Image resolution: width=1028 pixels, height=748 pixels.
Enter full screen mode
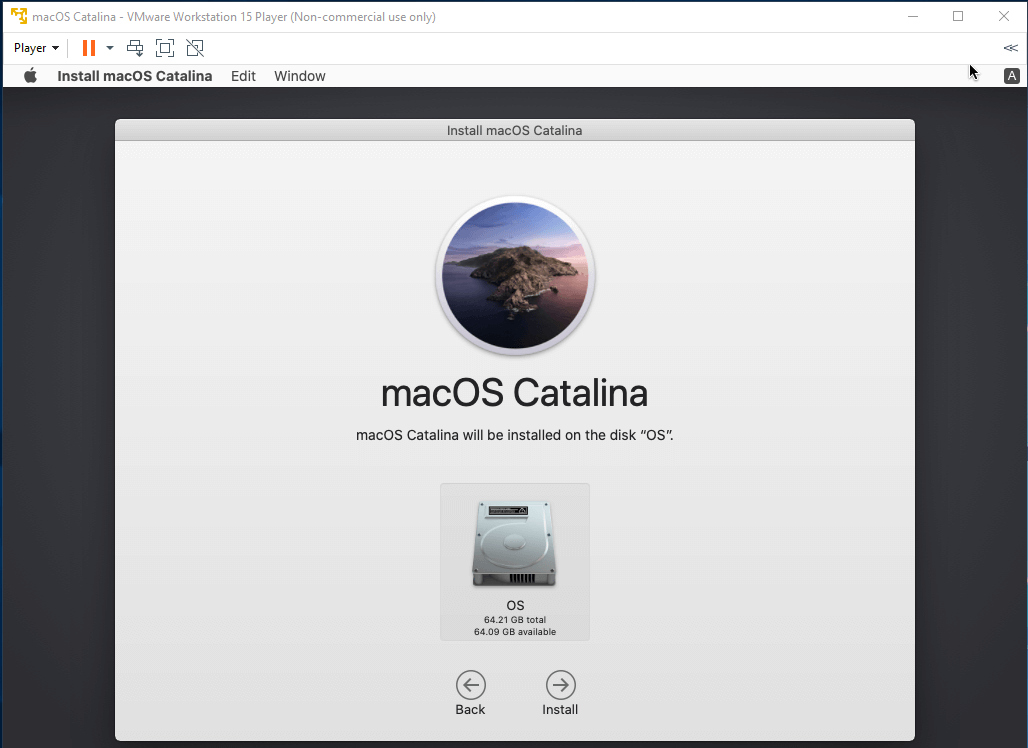[x=165, y=48]
